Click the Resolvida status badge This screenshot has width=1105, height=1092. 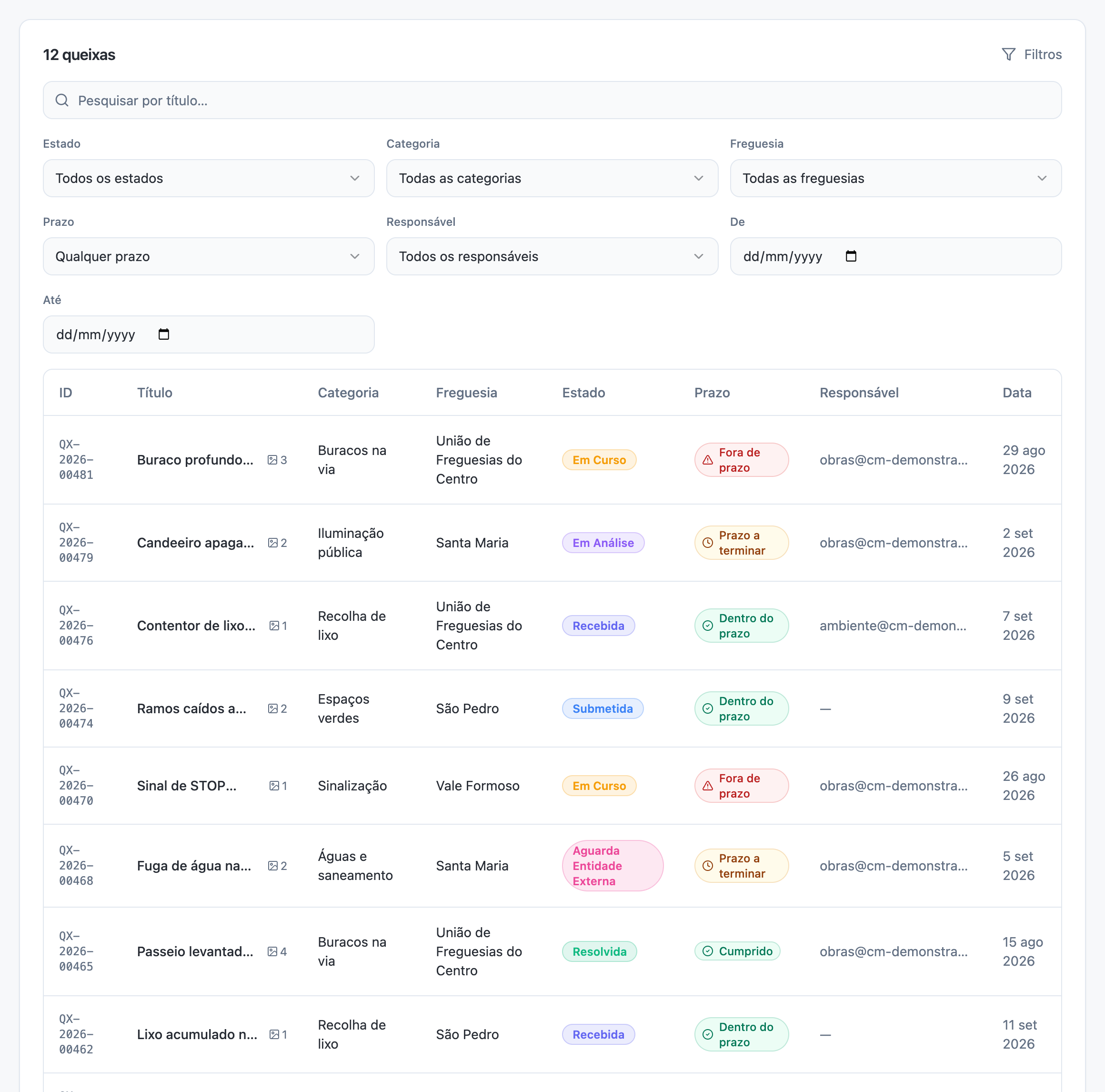pyautogui.click(x=599, y=952)
